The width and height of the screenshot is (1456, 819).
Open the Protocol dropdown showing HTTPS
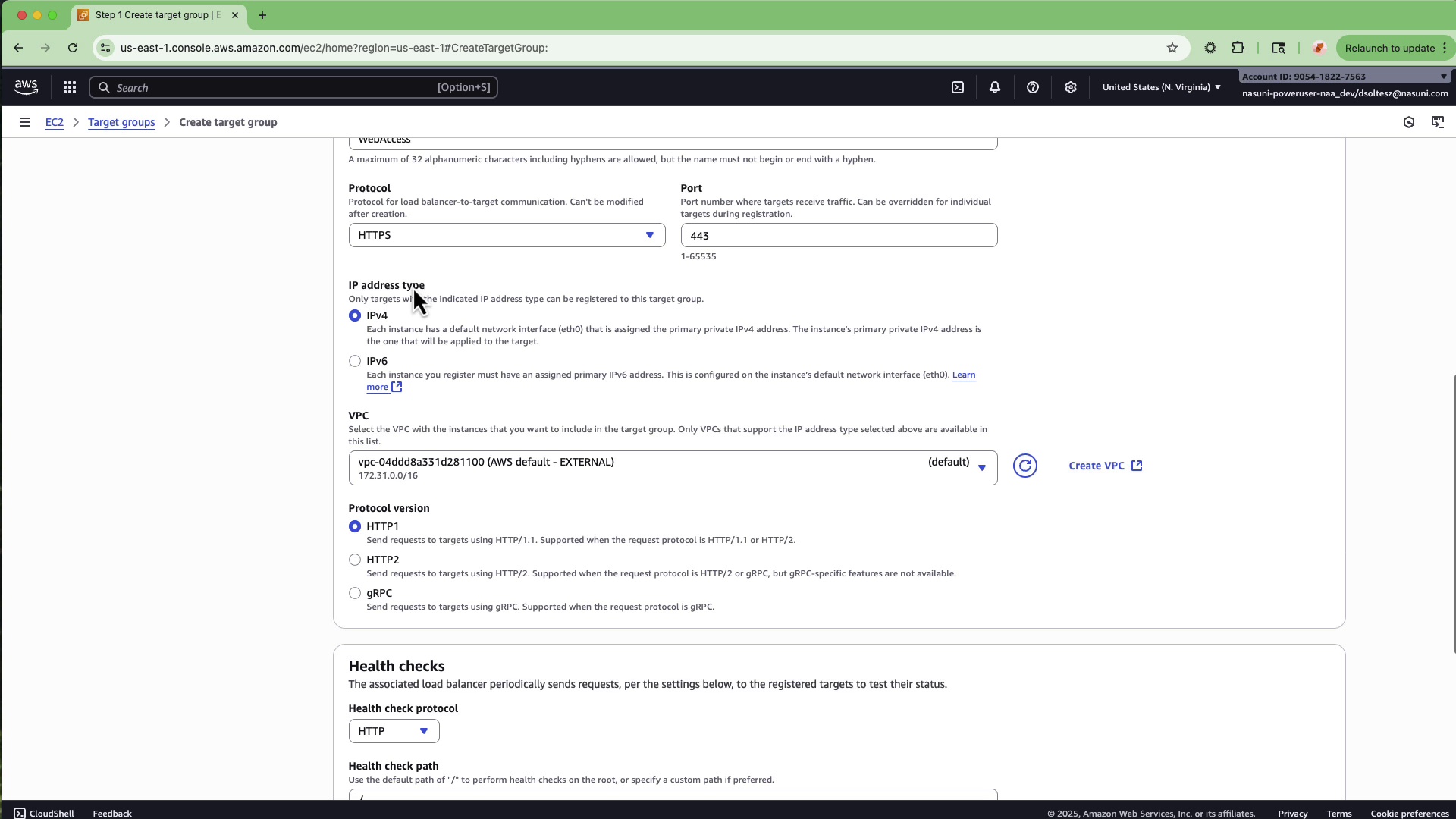click(506, 235)
